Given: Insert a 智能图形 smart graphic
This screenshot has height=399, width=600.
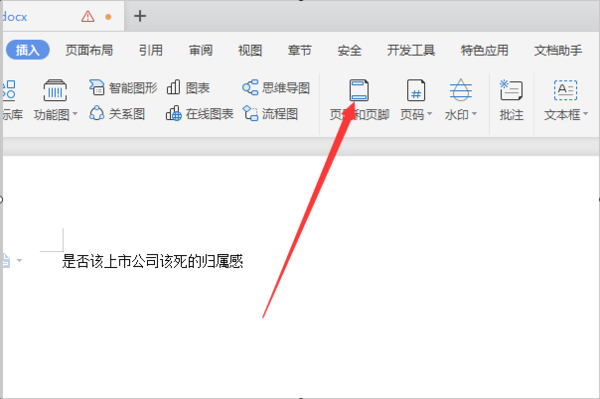Looking at the screenshot, I should 123,88.
